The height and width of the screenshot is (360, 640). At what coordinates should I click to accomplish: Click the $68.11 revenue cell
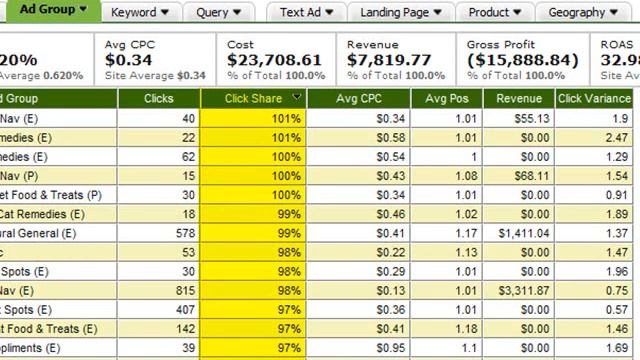(519, 176)
